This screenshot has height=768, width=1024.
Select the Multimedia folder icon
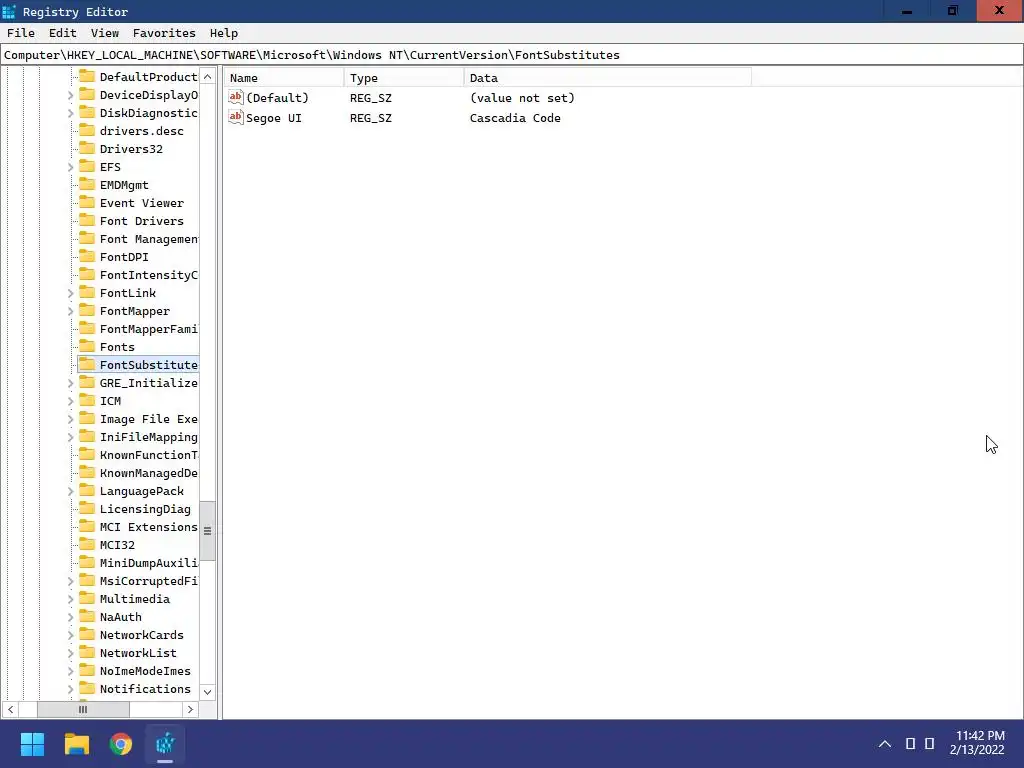87,598
